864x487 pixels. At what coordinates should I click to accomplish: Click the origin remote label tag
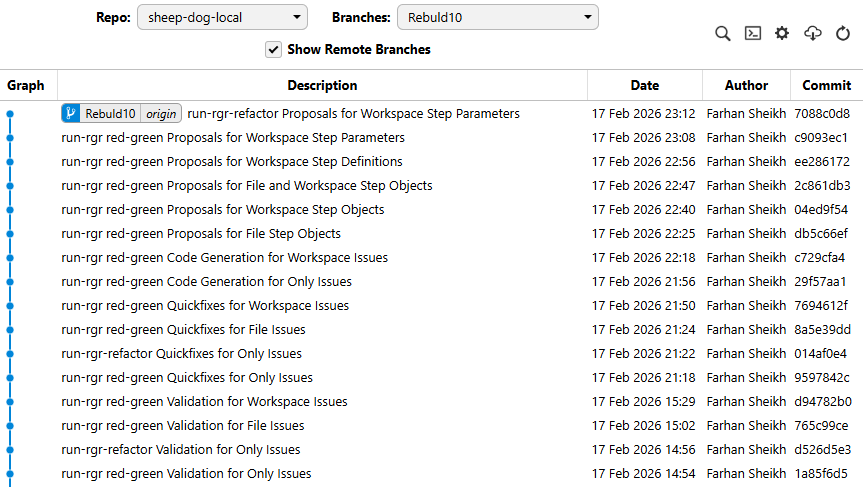[161, 114]
